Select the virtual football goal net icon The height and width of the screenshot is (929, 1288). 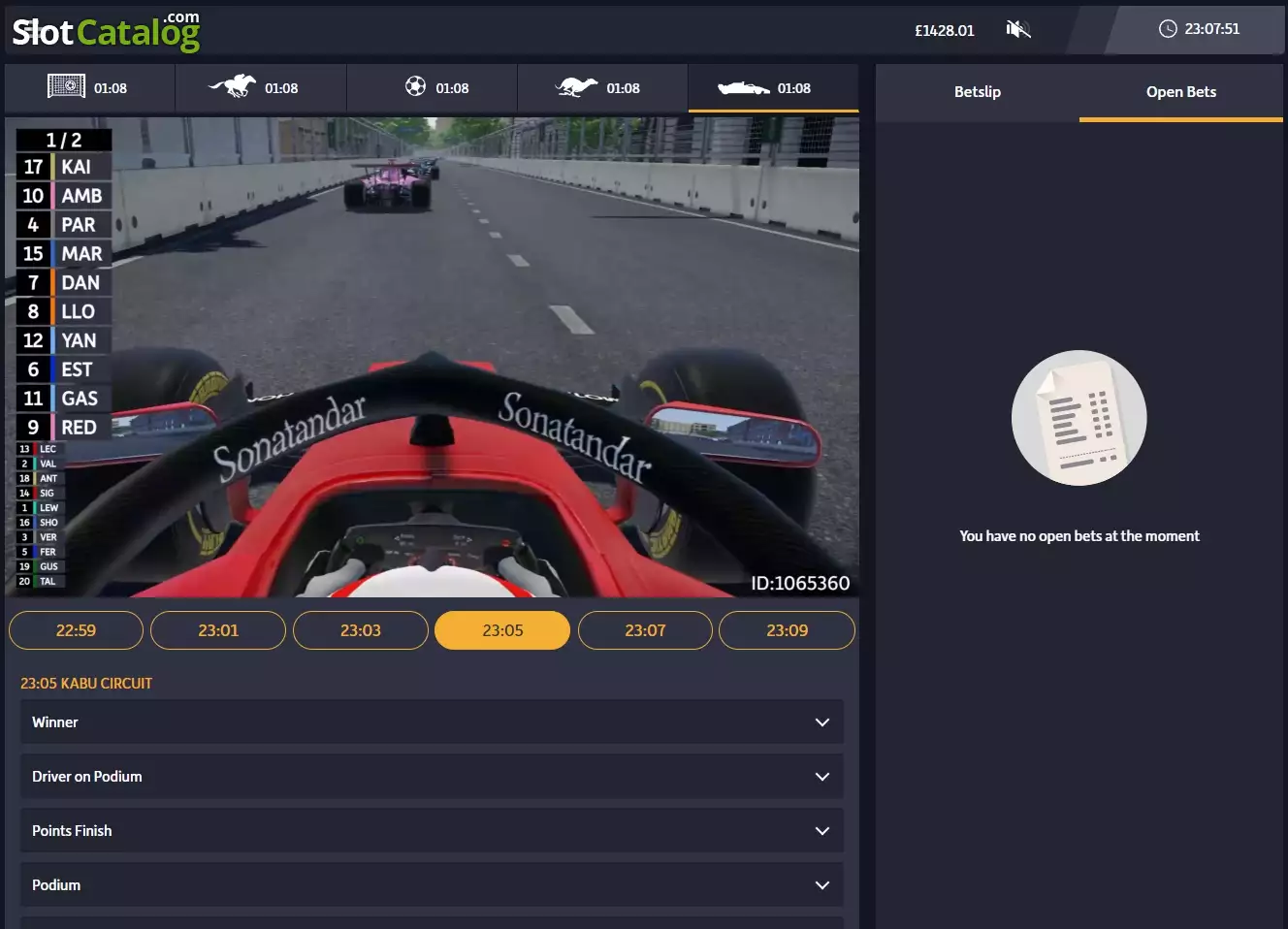pos(66,86)
